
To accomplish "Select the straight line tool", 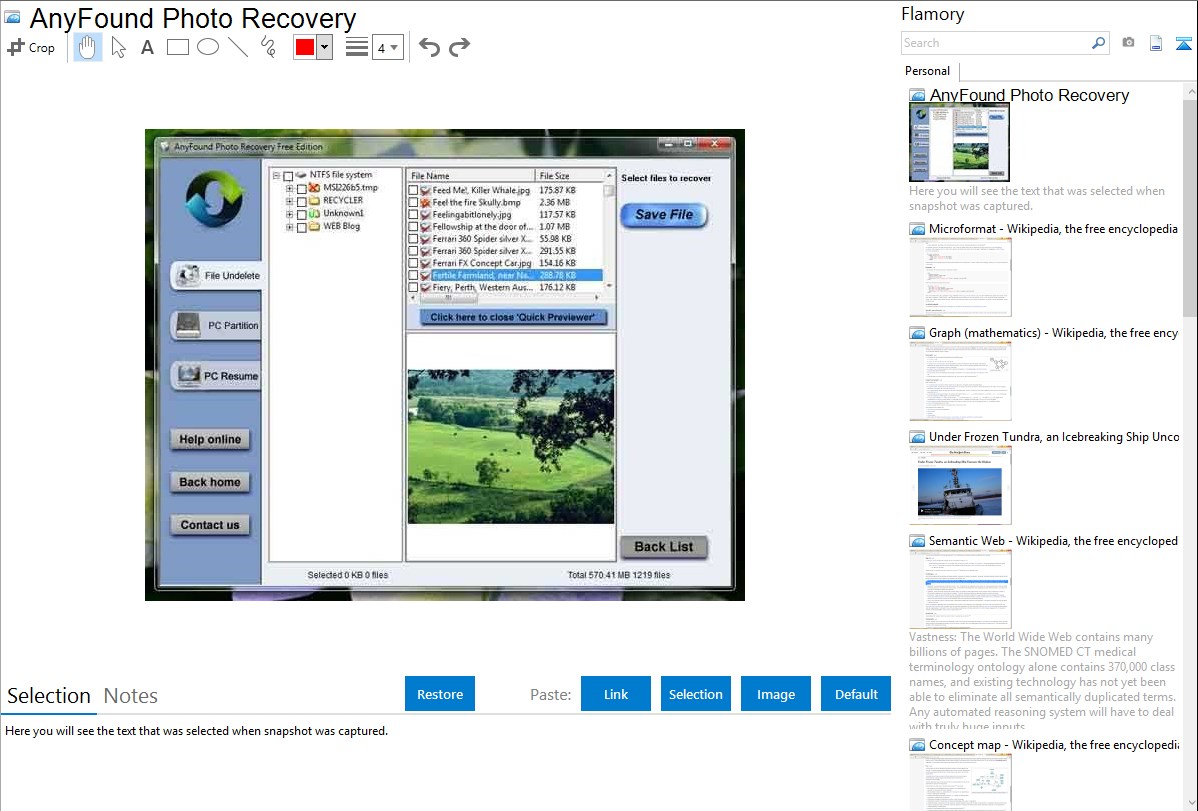I will tap(238, 47).
